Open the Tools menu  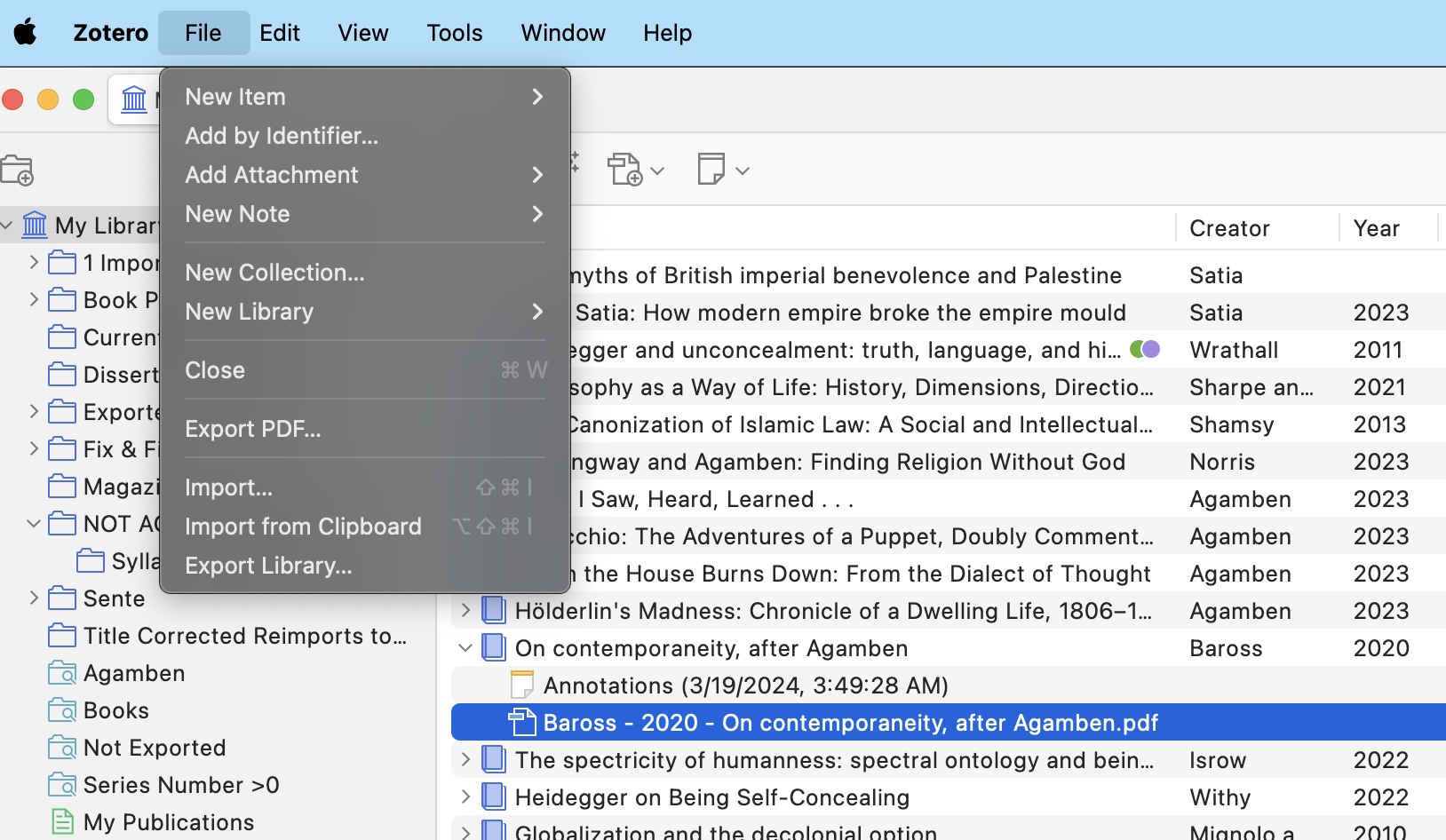click(455, 33)
